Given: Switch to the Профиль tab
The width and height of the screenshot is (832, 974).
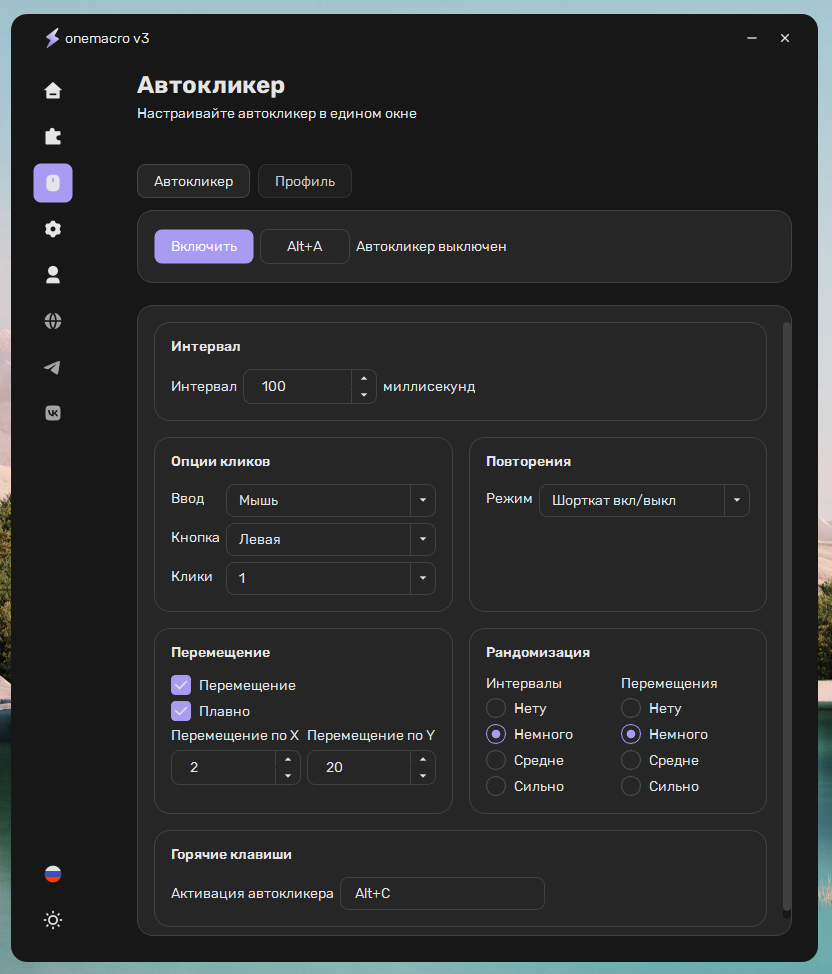Looking at the screenshot, I should [x=305, y=182].
